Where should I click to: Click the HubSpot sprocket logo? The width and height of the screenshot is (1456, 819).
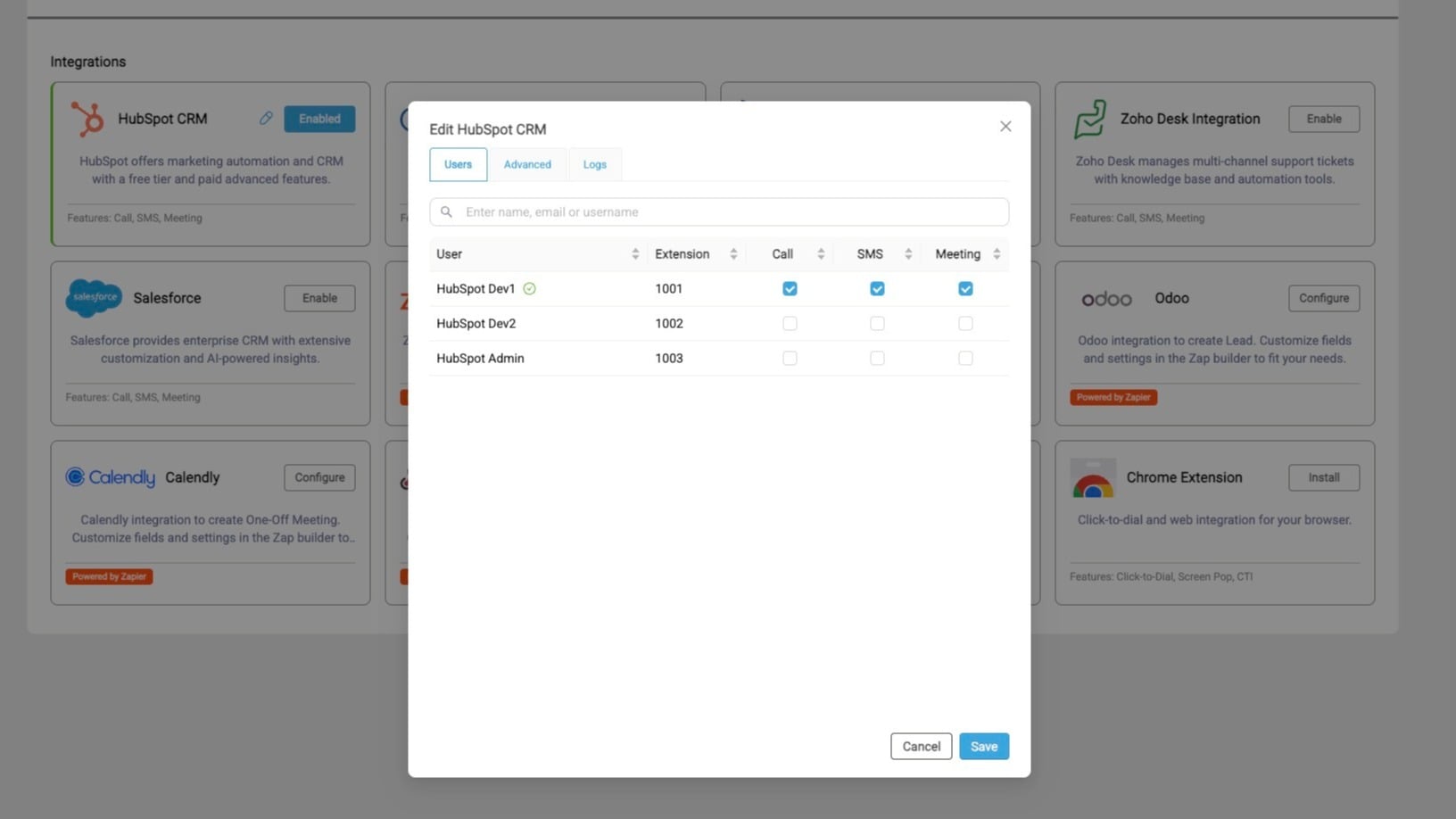coord(87,119)
